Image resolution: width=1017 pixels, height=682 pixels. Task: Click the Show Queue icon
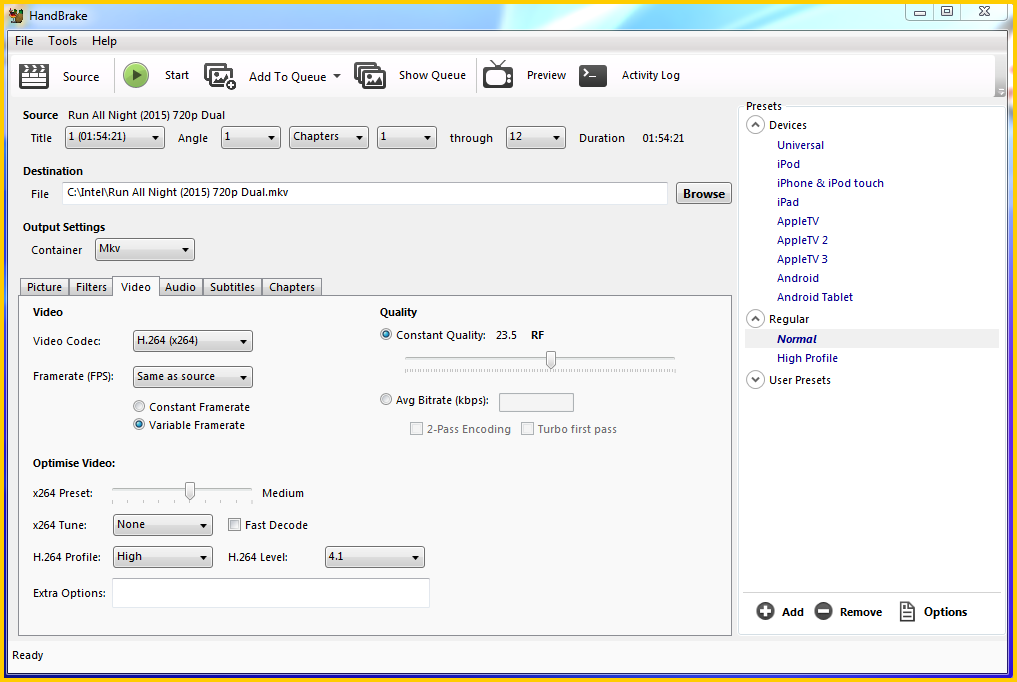370,76
